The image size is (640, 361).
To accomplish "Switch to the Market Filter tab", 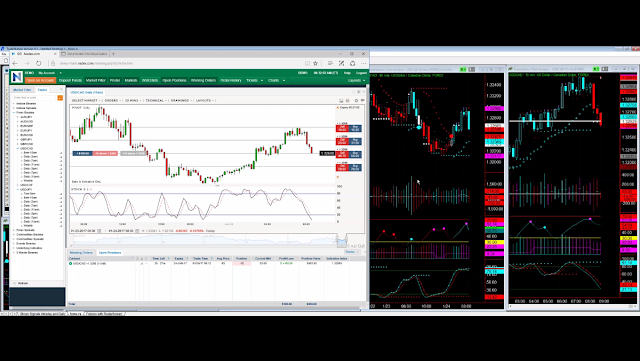I will click(22, 90).
